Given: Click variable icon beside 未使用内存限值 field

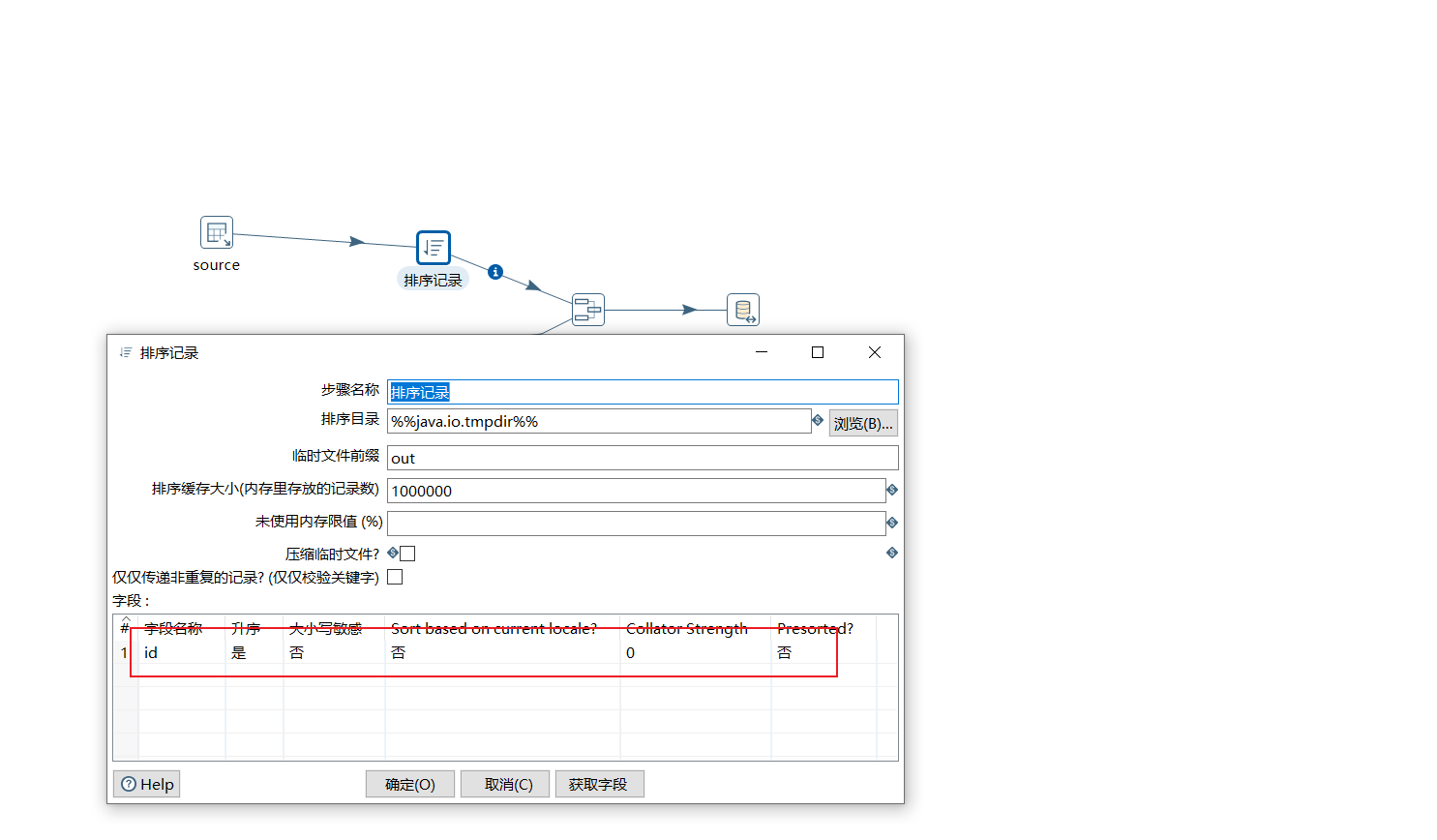Looking at the screenshot, I should [x=892, y=523].
